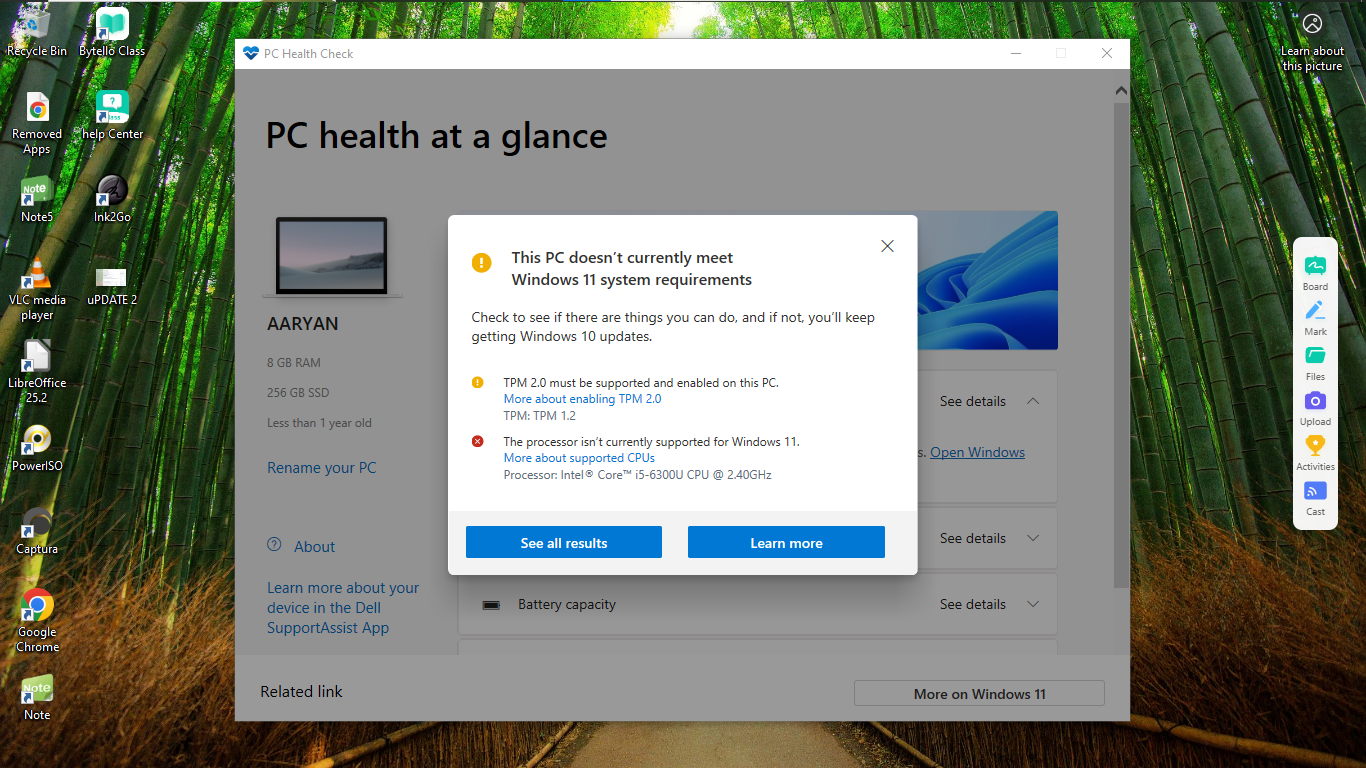Click the Battery capacity icon
The image size is (1366, 768).
click(x=491, y=605)
